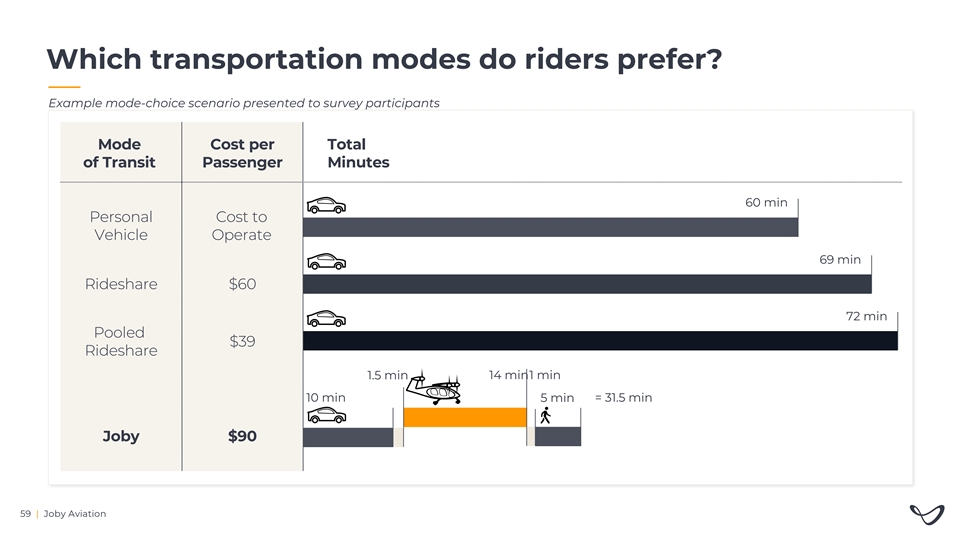Click the Total Minutes column header
Image resolution: width=960 pixels, height=540 pixels.
[358, 153]
